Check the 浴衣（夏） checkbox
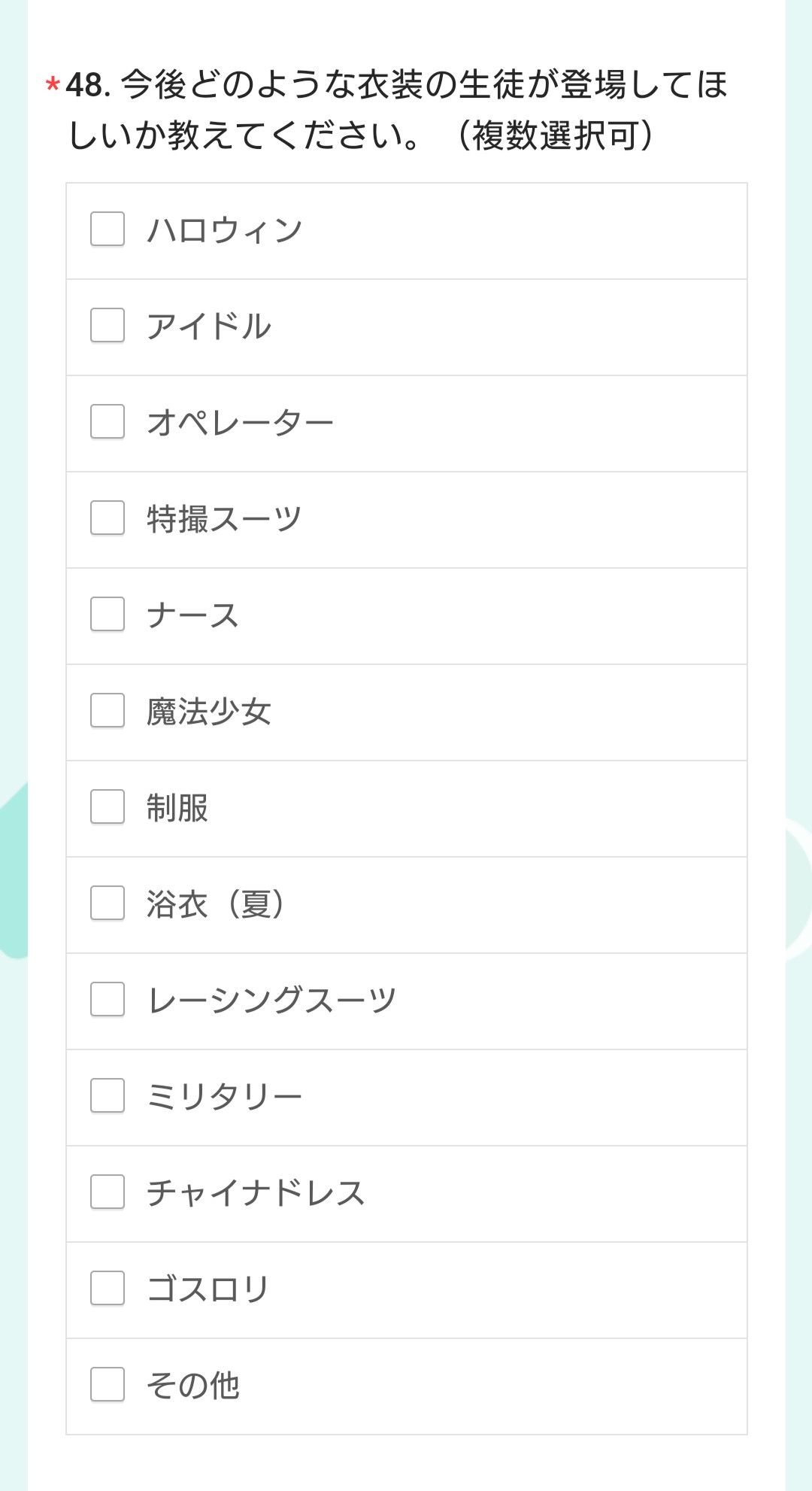This screenshot has height=1491, width=812. 108,903
